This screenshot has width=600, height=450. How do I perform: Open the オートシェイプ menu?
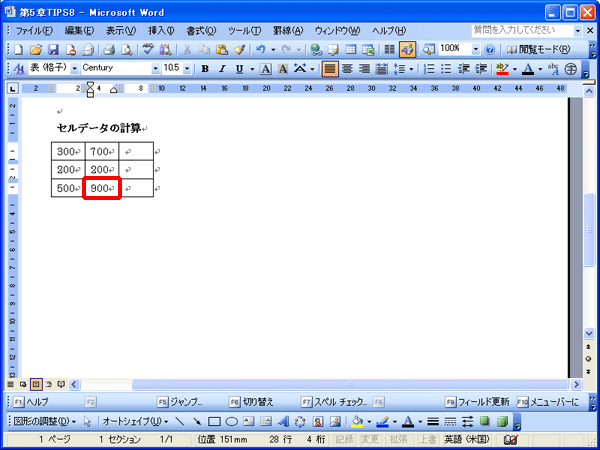(x=135, y=422)
